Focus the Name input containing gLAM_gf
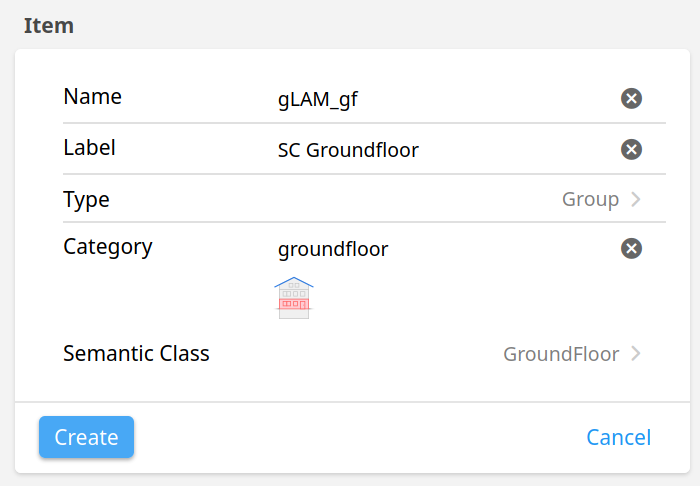700x486 pixels. (446, 99)
